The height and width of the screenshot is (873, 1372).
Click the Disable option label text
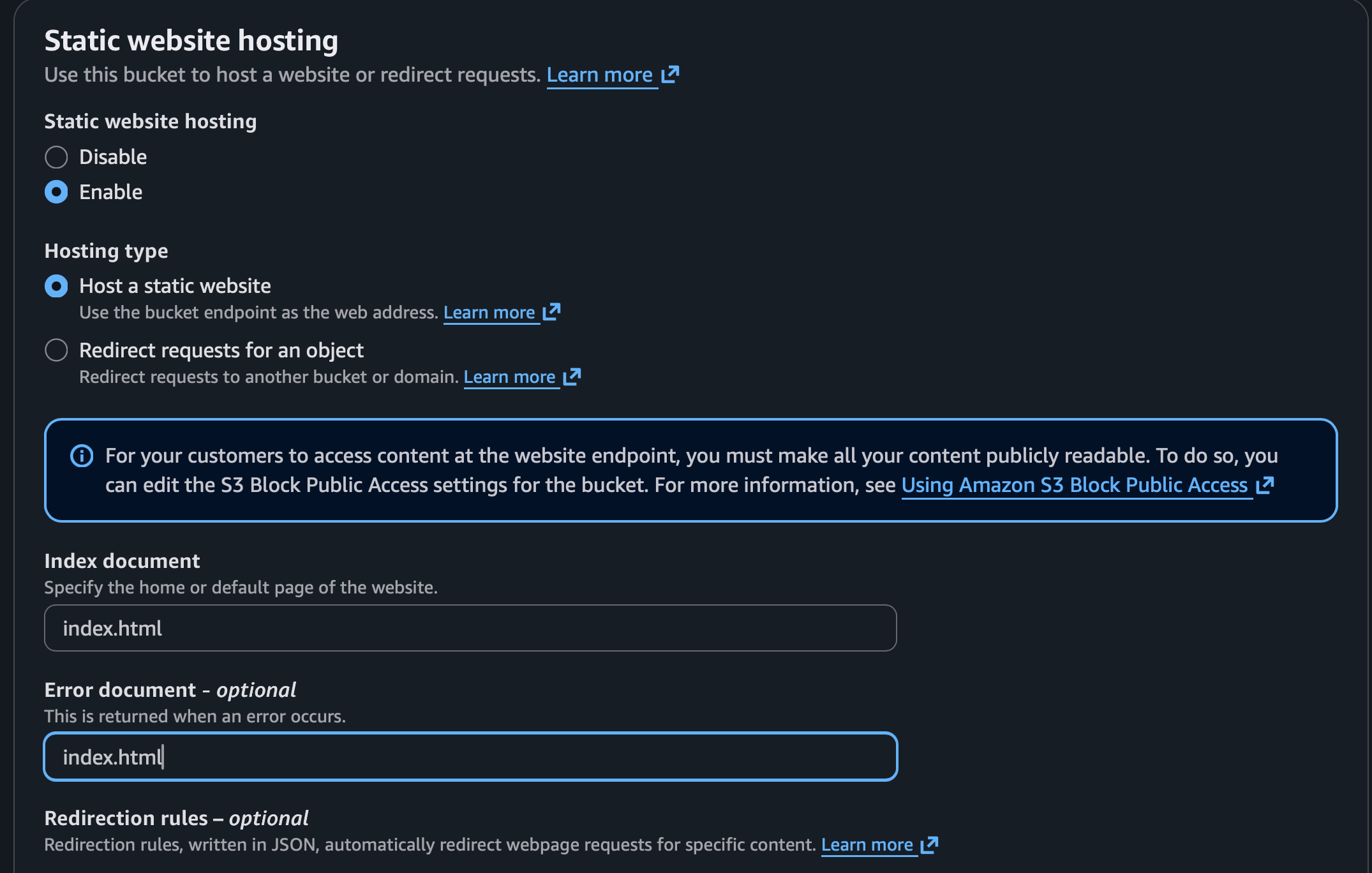click(x=113, y=157)
